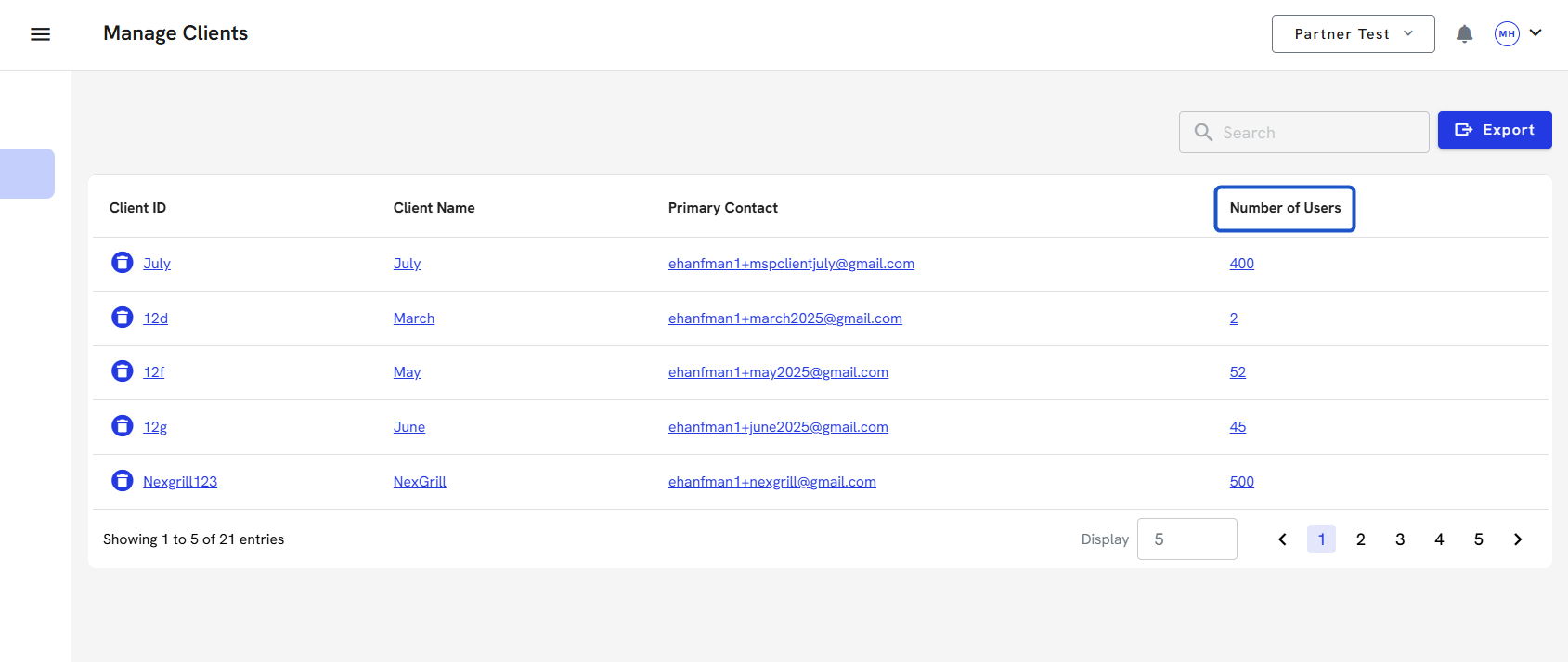Click the Search input field

tap(1303, 133)
